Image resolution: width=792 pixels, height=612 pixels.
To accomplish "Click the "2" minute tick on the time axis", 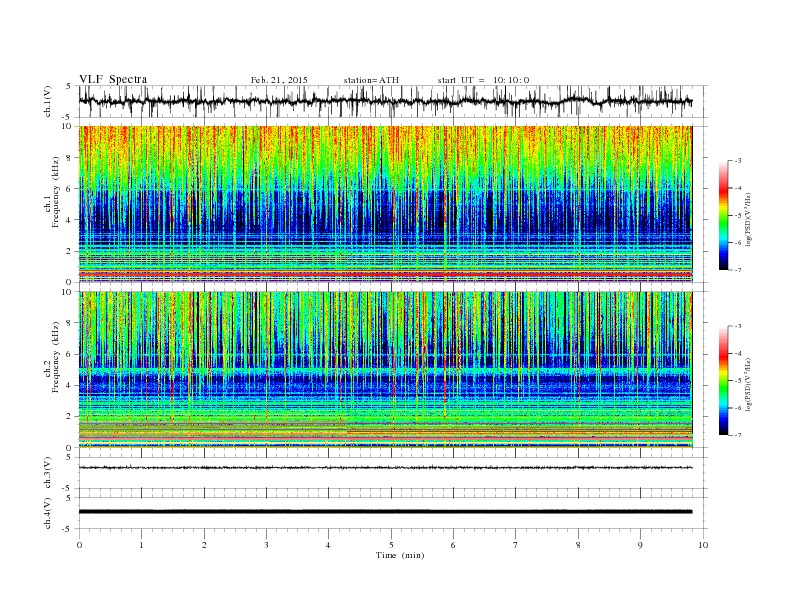I will (x=204, y=545).
